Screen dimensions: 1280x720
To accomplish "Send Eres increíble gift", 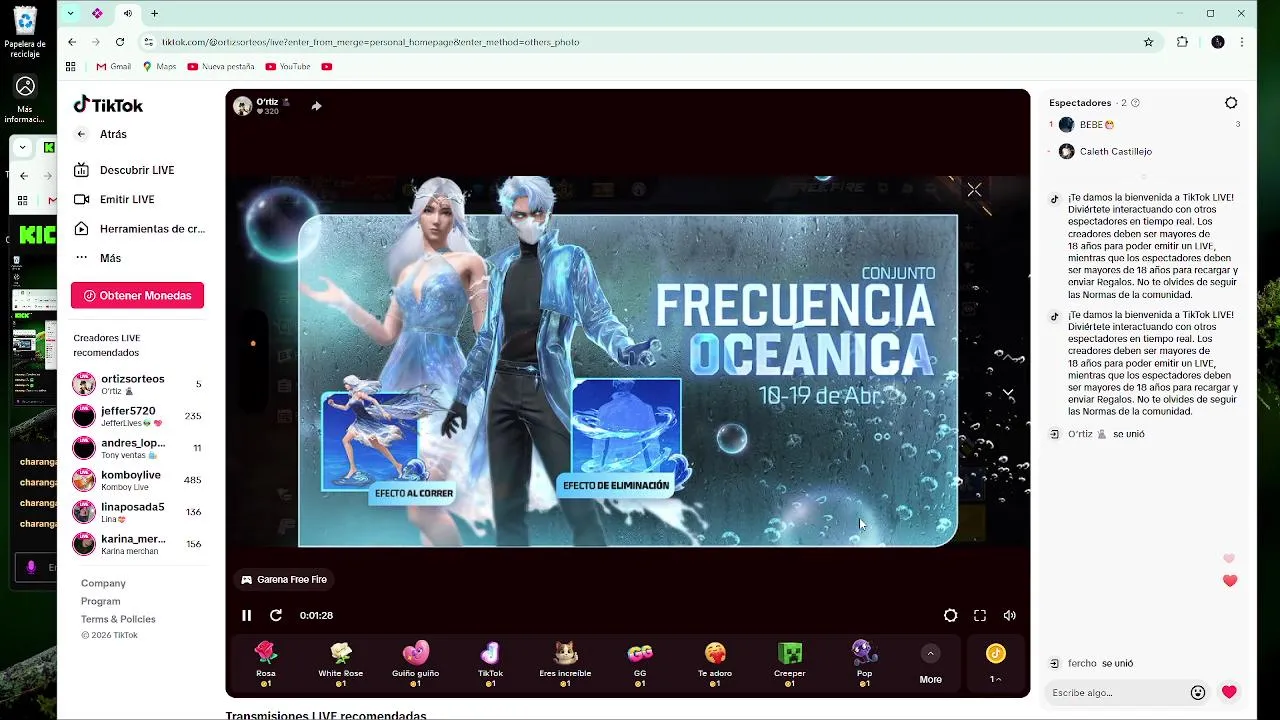I will [x=565, y=664].
